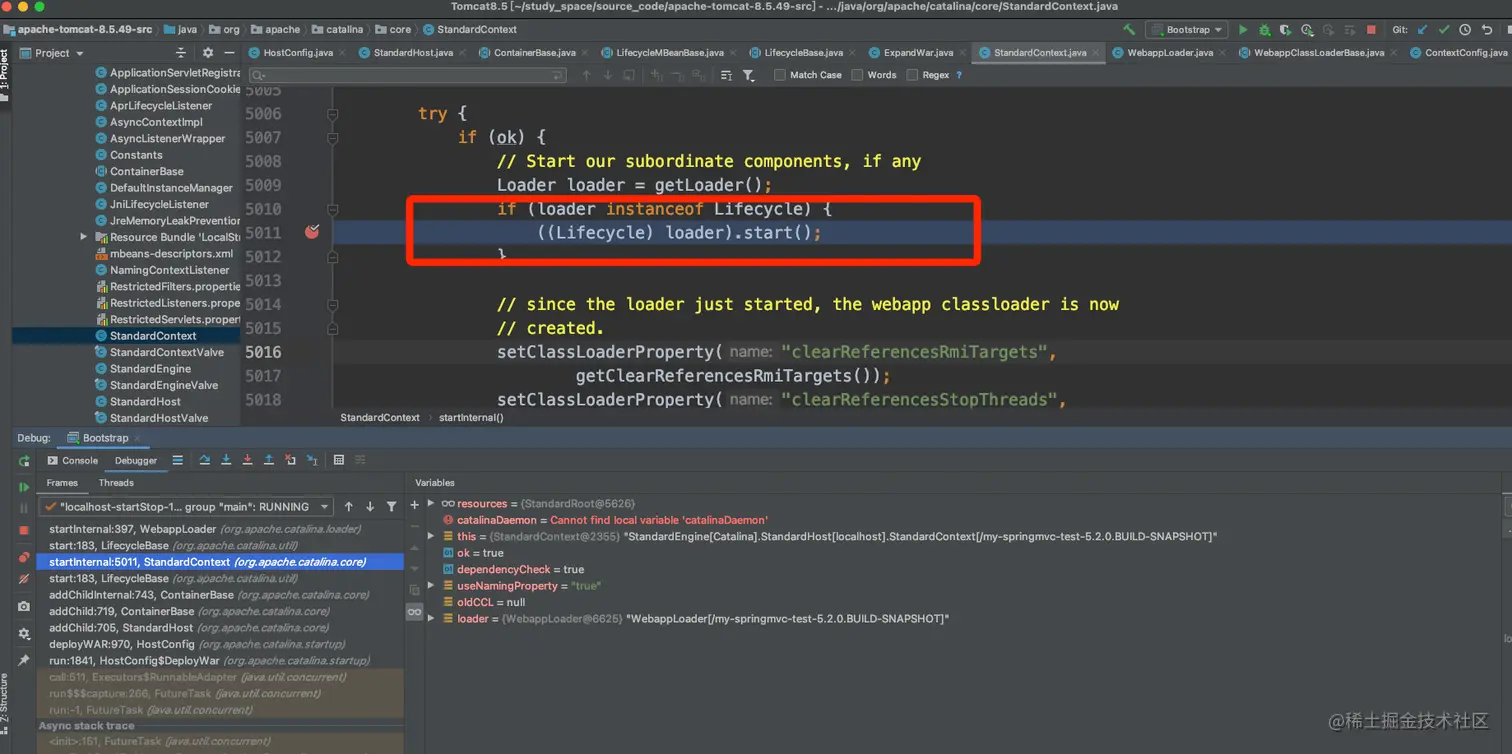This screenshot has width=1512, height=754.
Task: Click the Step Into icon
Action: pyautogui.click(x=226, y=460)
